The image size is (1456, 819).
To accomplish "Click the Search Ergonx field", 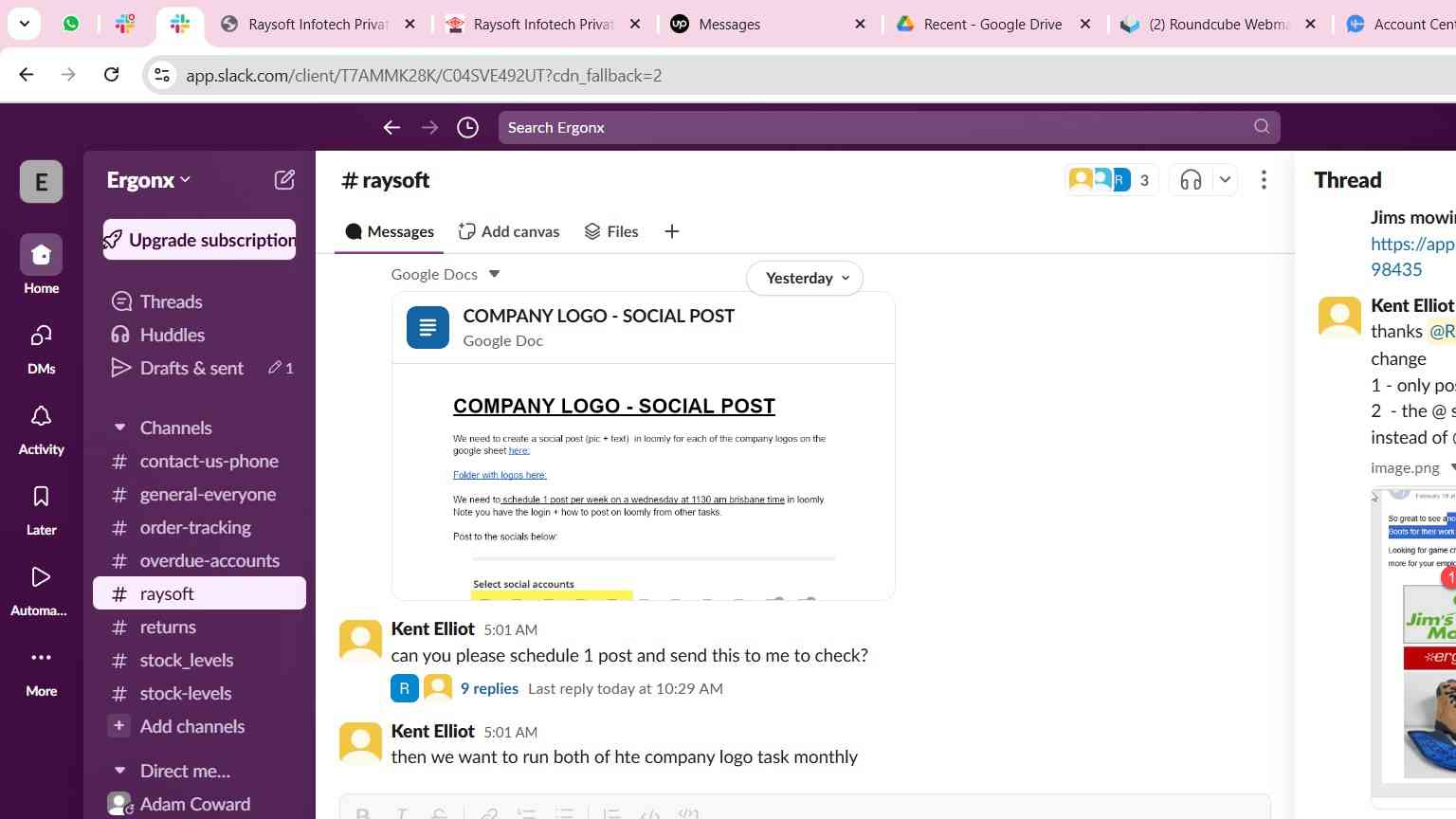I will pos(889,127).
